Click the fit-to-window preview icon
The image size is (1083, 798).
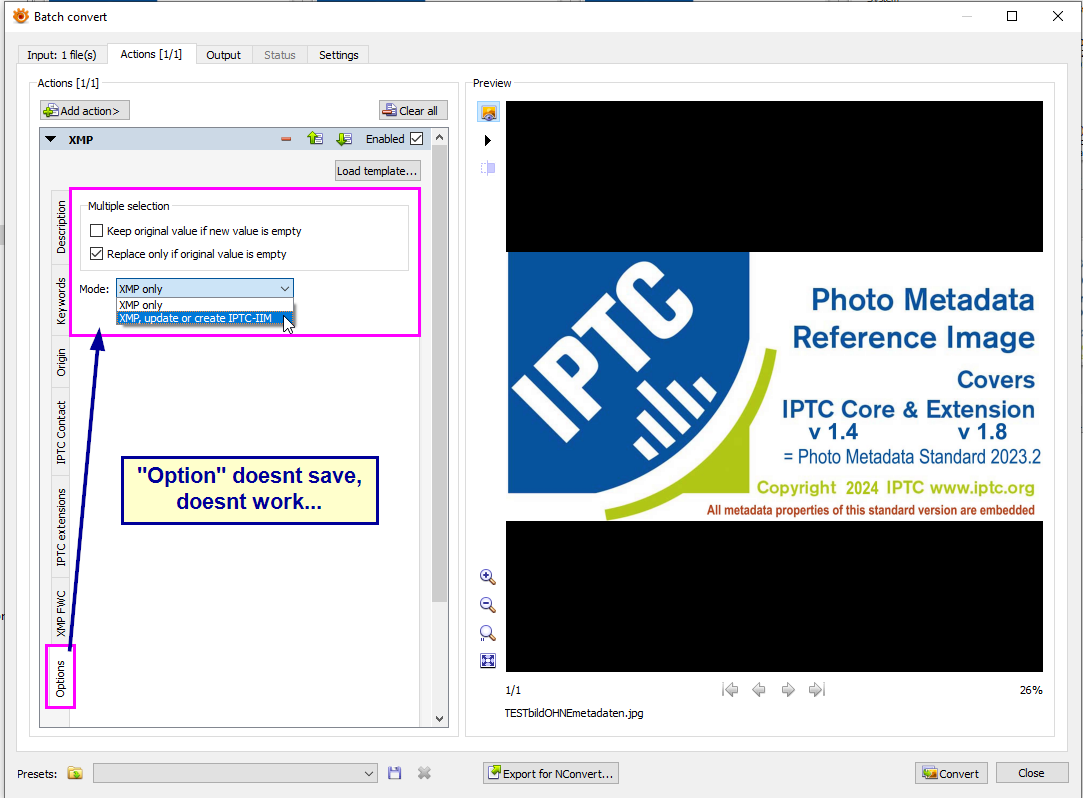coord(488,660)
